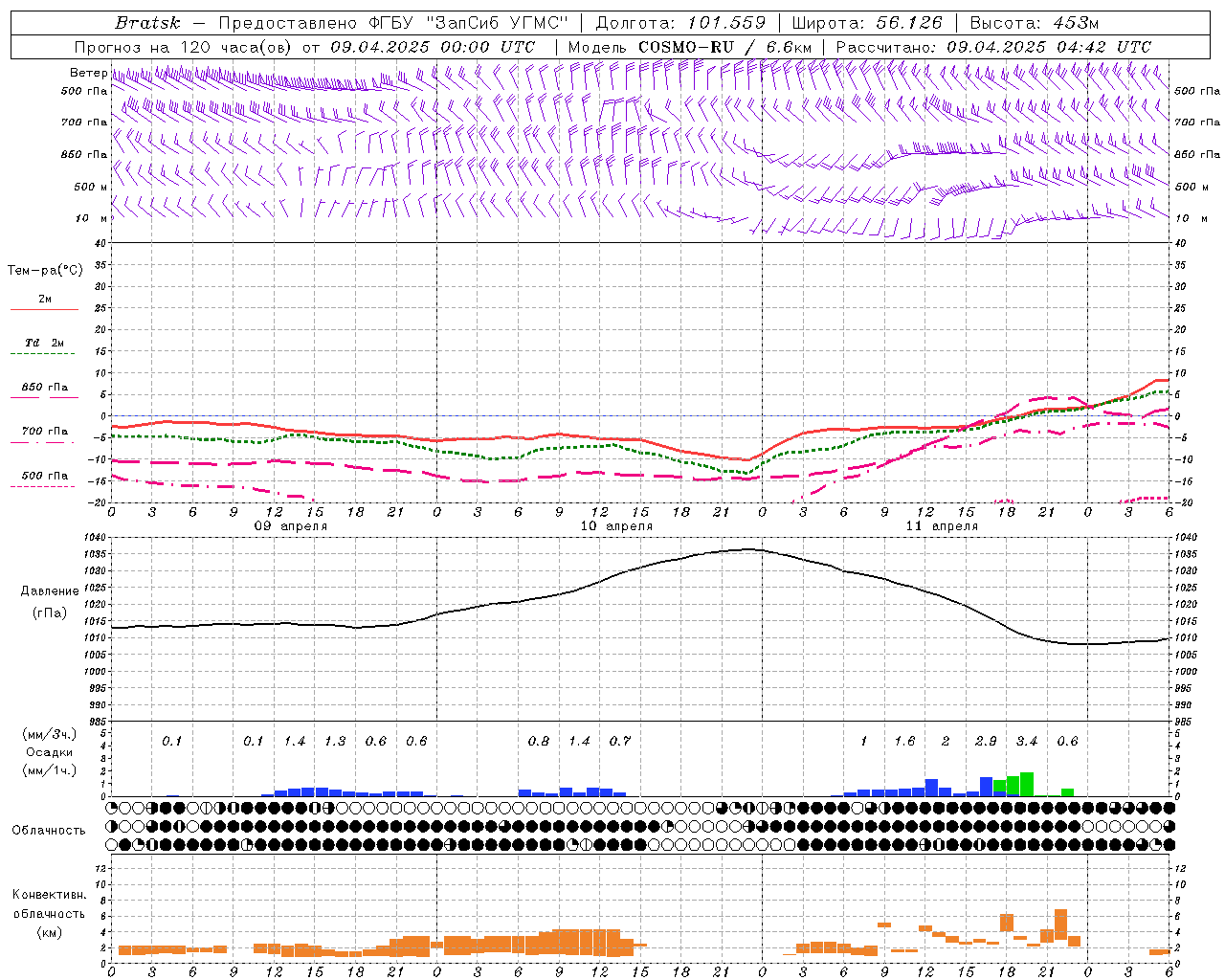
Task: Click the "Рассчитано: 09.04.2025 04:42 UTC" timestamp
Action: [x=993, y=47]
